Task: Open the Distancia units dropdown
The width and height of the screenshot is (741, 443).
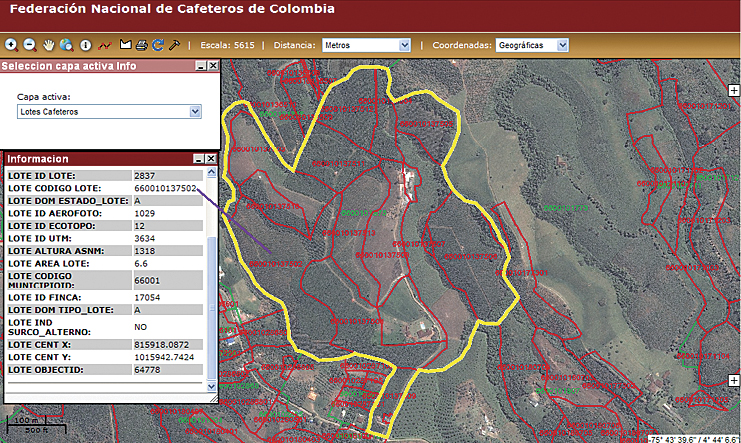Action: click(366, 45)
